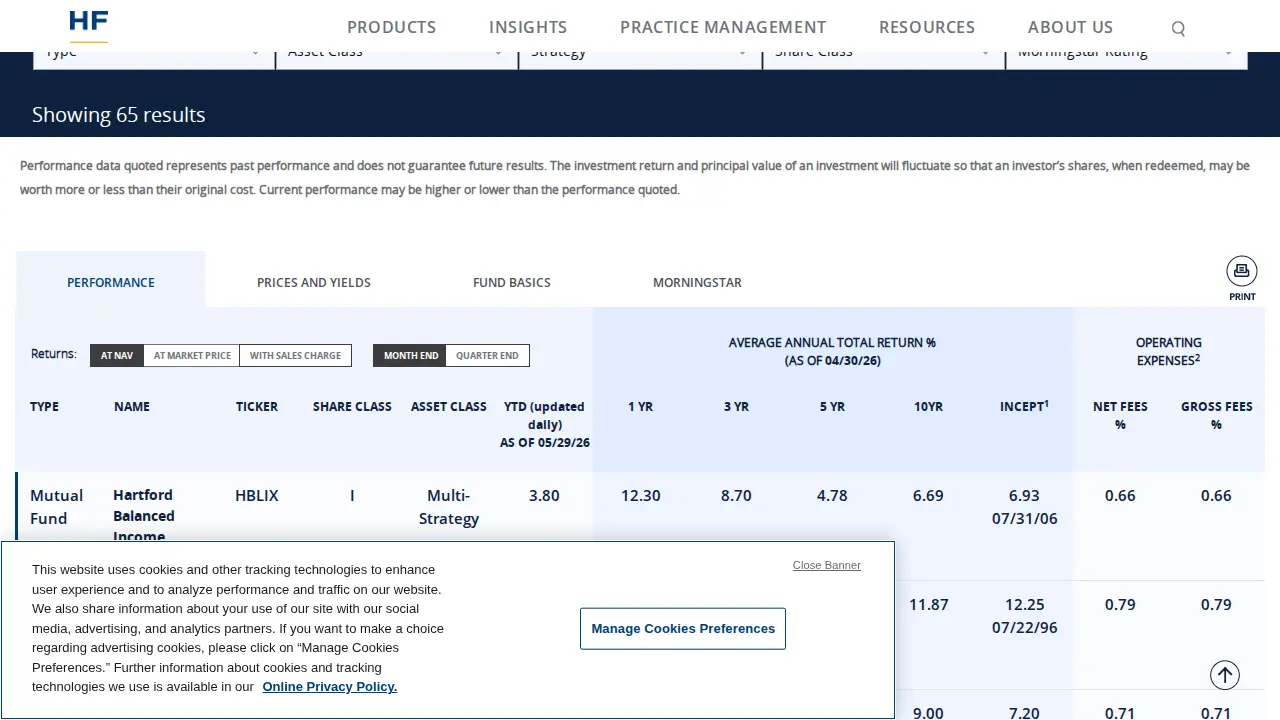Switch to the MORNINGSTAR tab
Image resolution: width=1280 pixels, height=720 pixels.
point(697,282)
